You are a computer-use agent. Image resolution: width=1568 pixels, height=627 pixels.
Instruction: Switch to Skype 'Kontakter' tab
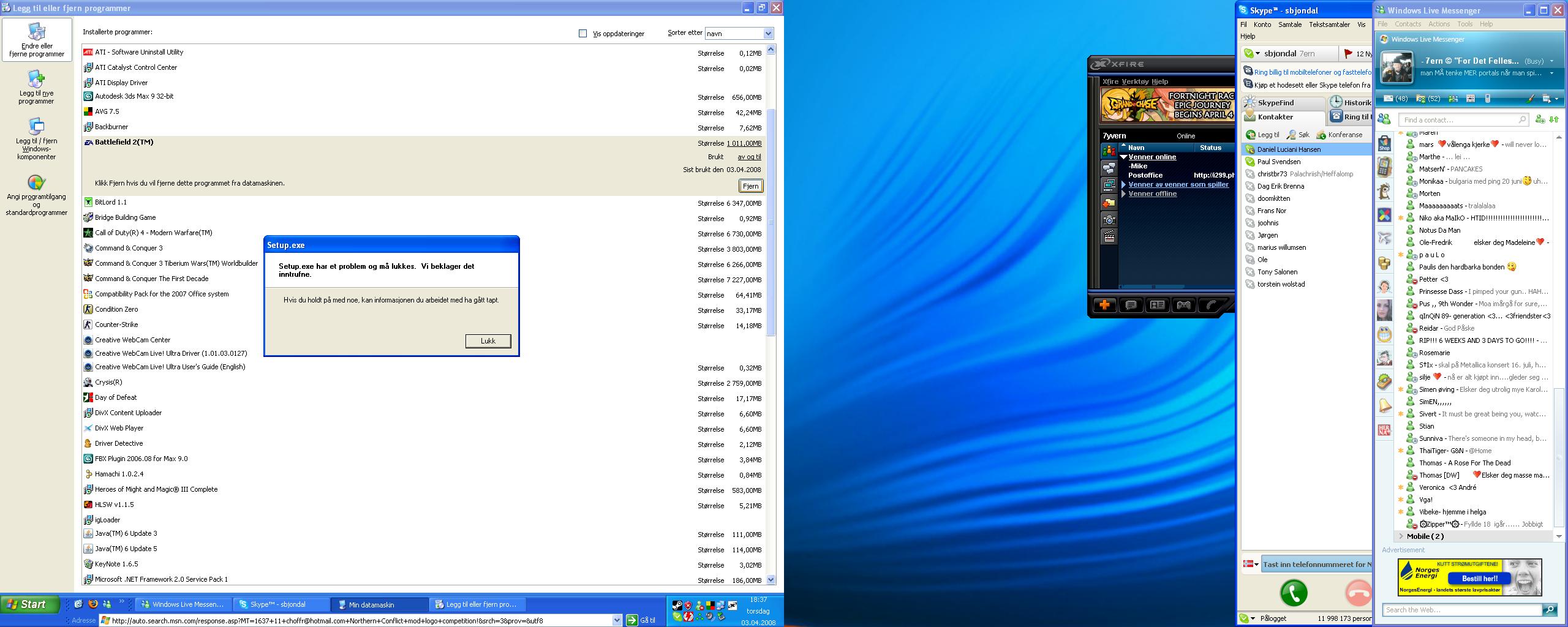[1283, 117]
